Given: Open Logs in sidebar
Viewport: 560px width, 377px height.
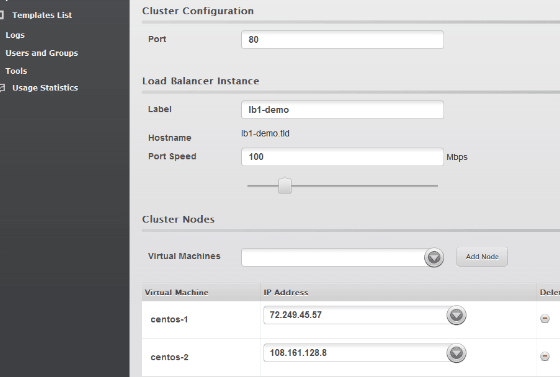Looking at the screenshot, I should [15, 35].
